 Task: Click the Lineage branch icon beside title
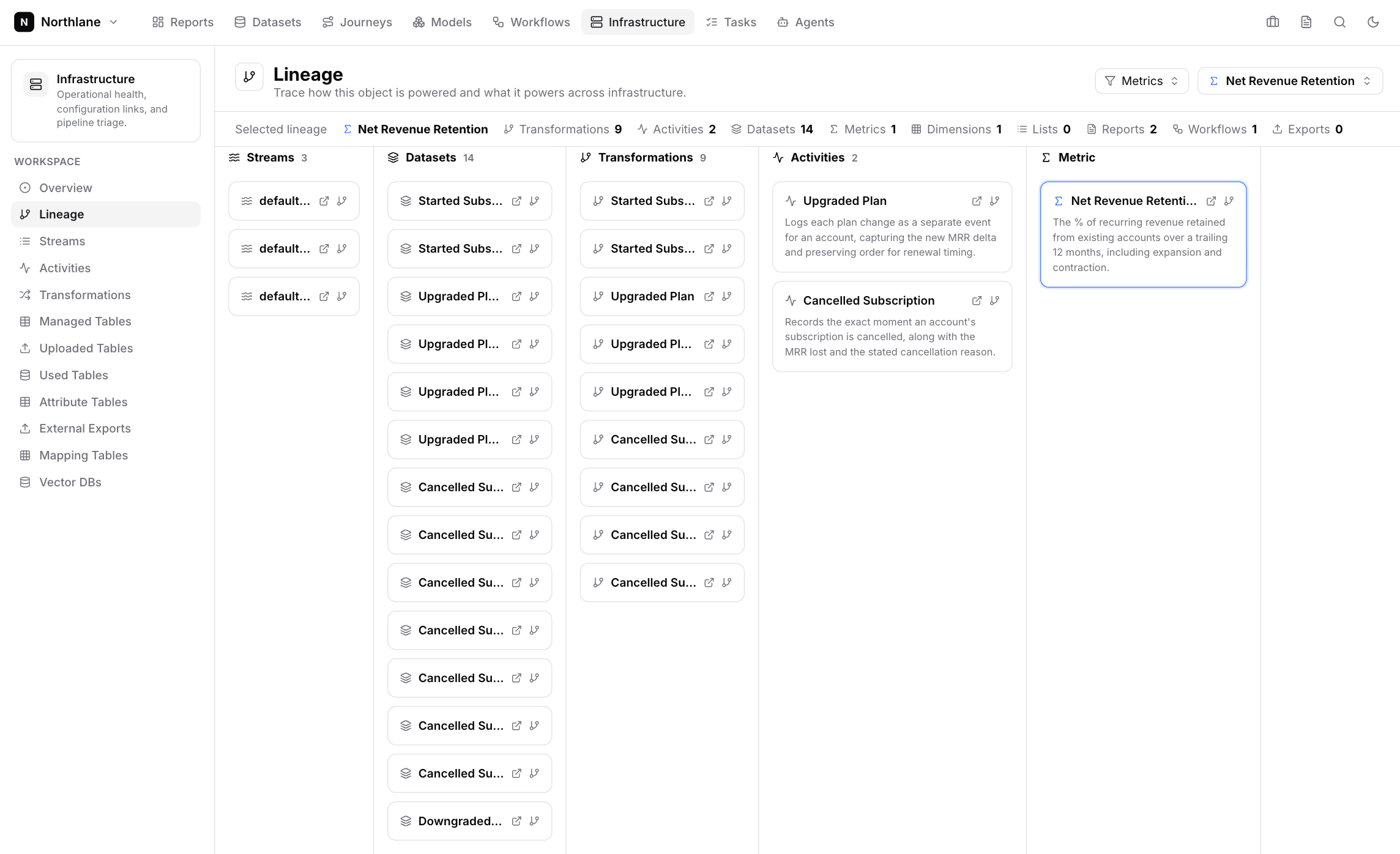[x=249, y=76]
